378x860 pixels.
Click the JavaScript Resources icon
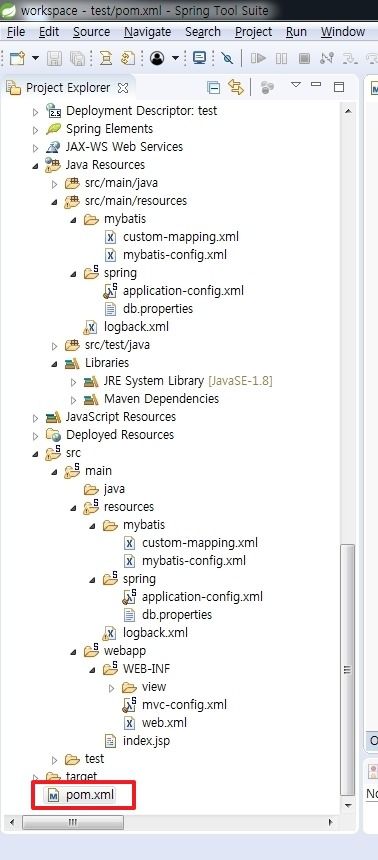click(54, 417)
